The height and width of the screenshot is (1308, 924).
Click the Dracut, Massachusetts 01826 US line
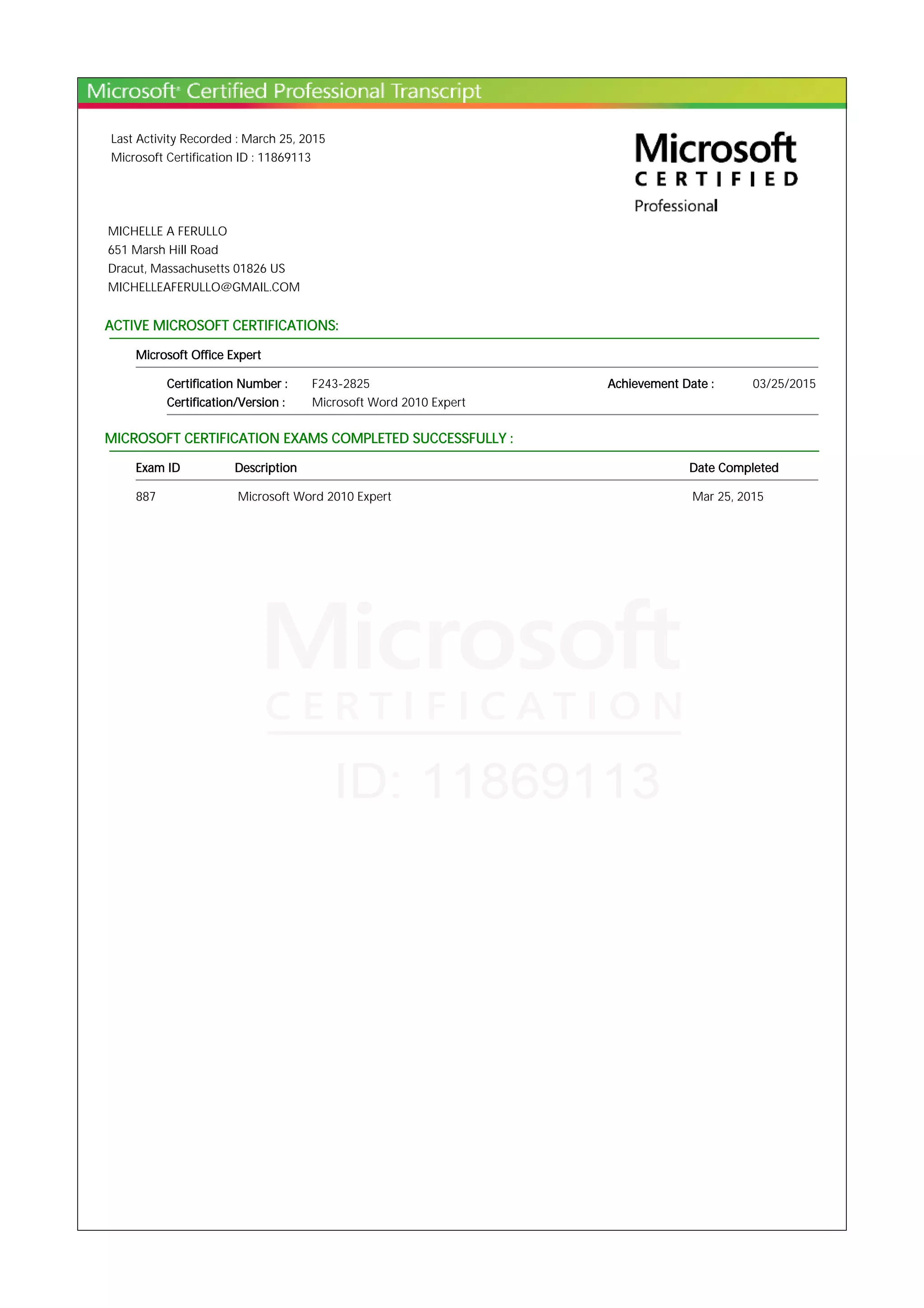click(x=196, y=268)
